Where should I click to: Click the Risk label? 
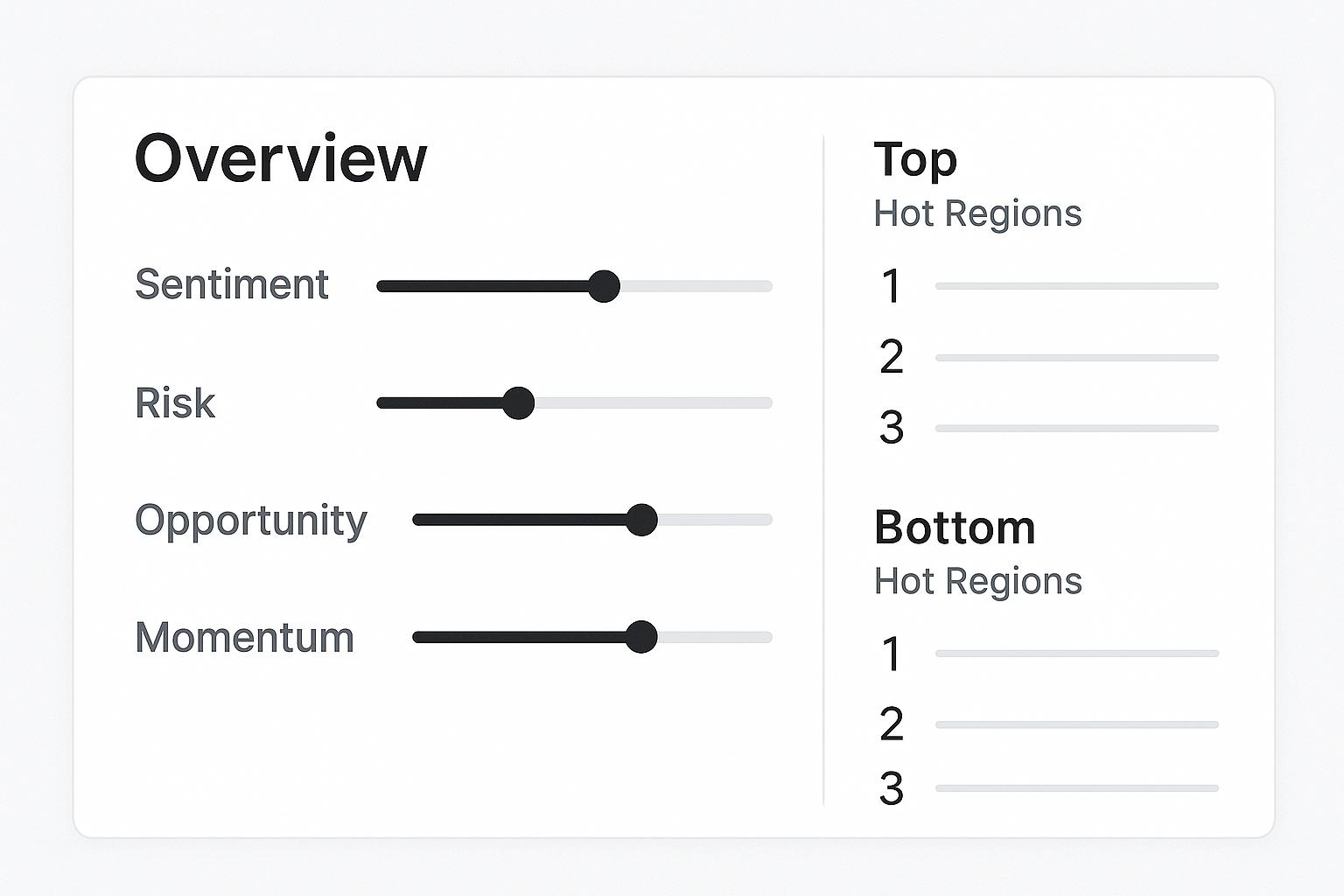coord(175,403)
